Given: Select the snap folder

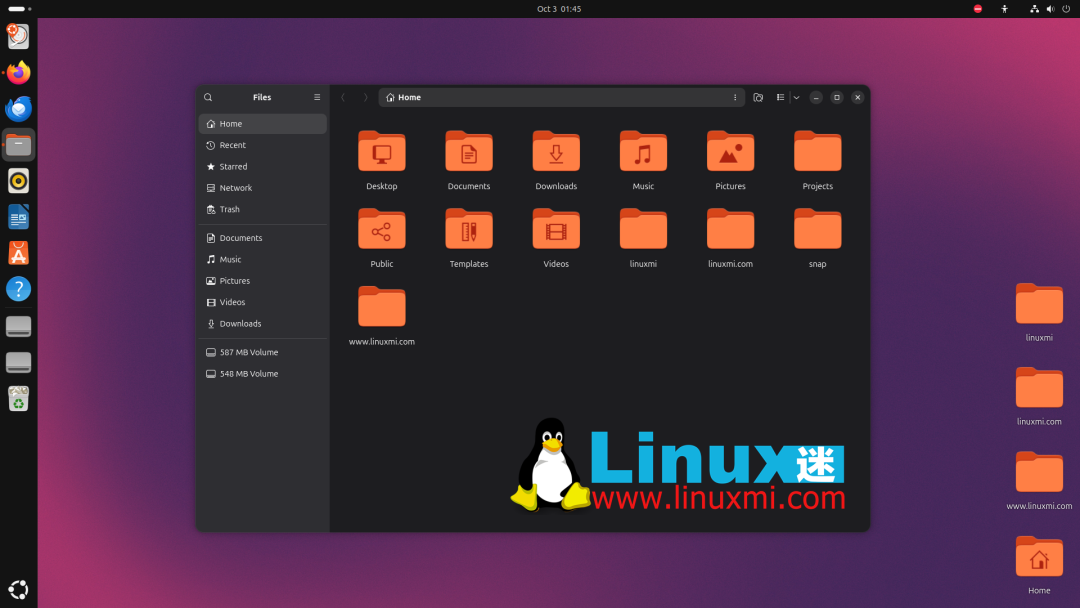Looking at the screenshot, I should (x=818, y=229).
